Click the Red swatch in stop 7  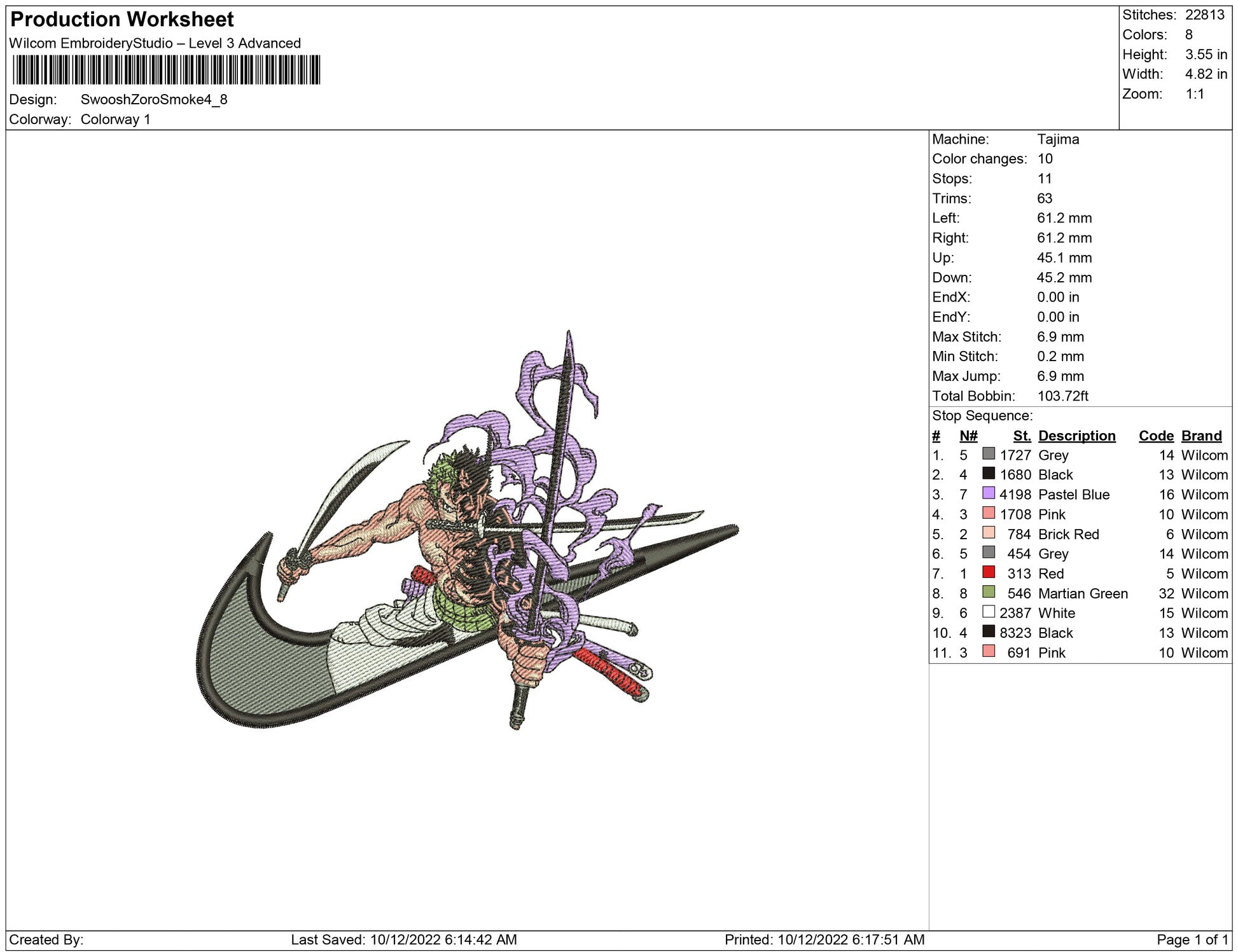tap(988, 572)
